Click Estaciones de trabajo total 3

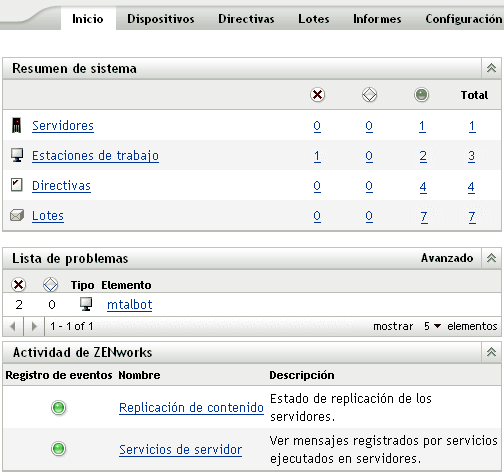(x=471, y=156)
